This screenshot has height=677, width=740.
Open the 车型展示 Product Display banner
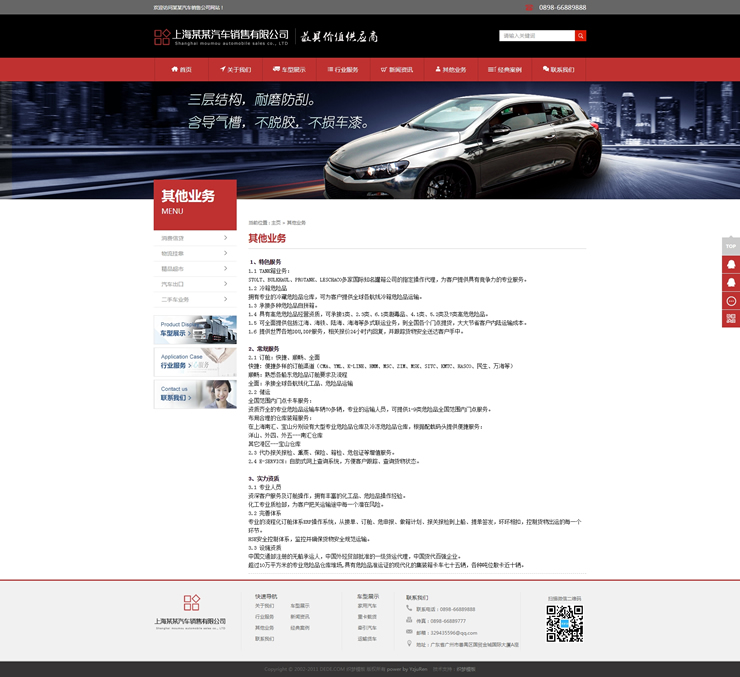click(x=195, y=329)
